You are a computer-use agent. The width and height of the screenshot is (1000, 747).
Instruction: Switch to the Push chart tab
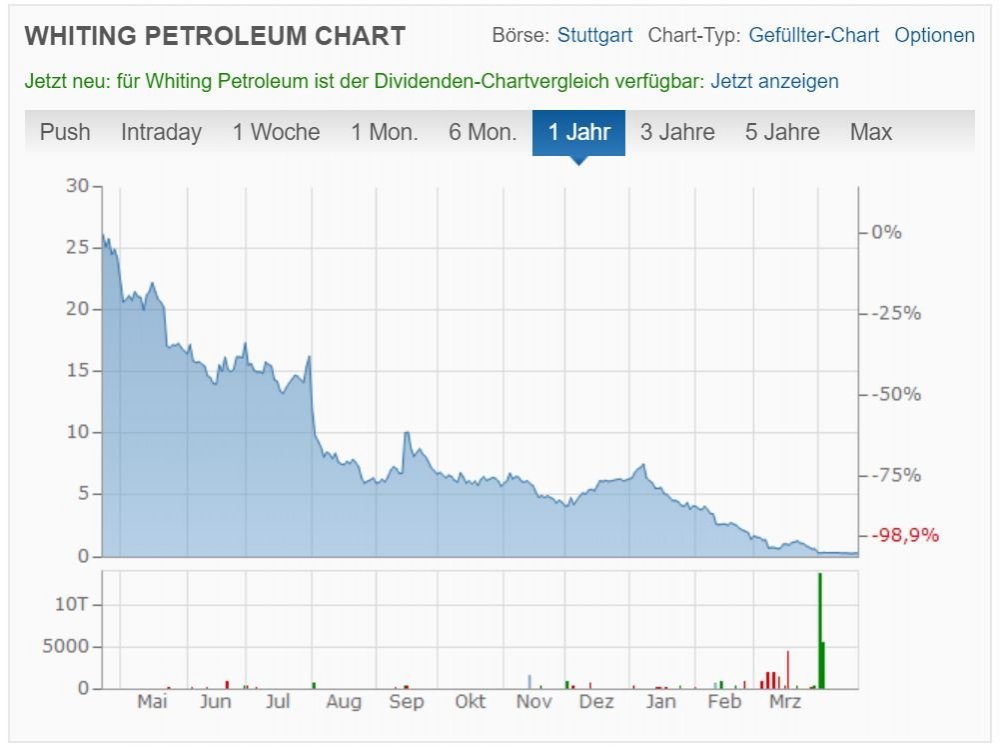point(64,132)
